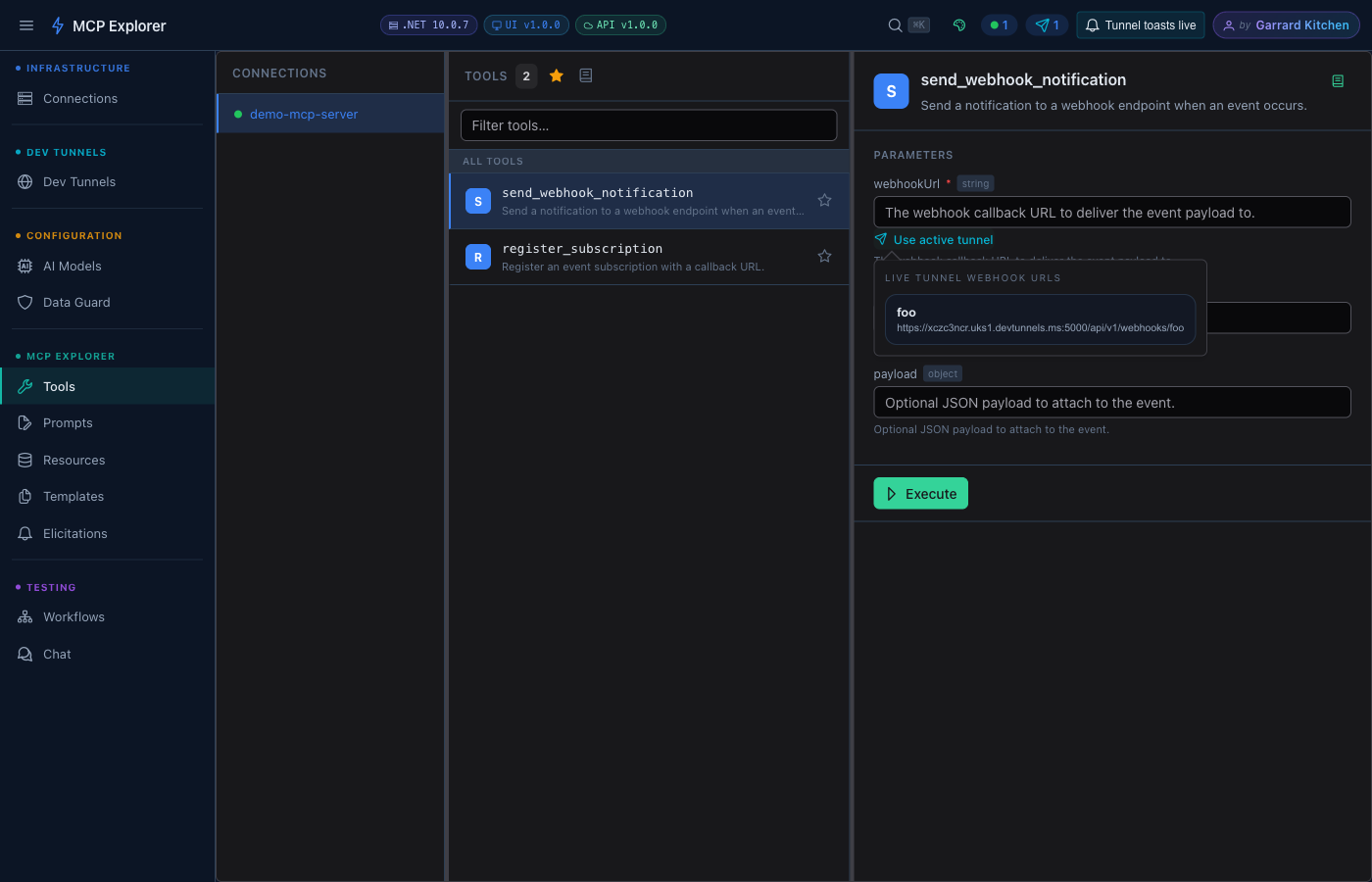Star the send_webhook_notification tool
The height and width of the screenshot is (882, 1372).
[824, 200]
